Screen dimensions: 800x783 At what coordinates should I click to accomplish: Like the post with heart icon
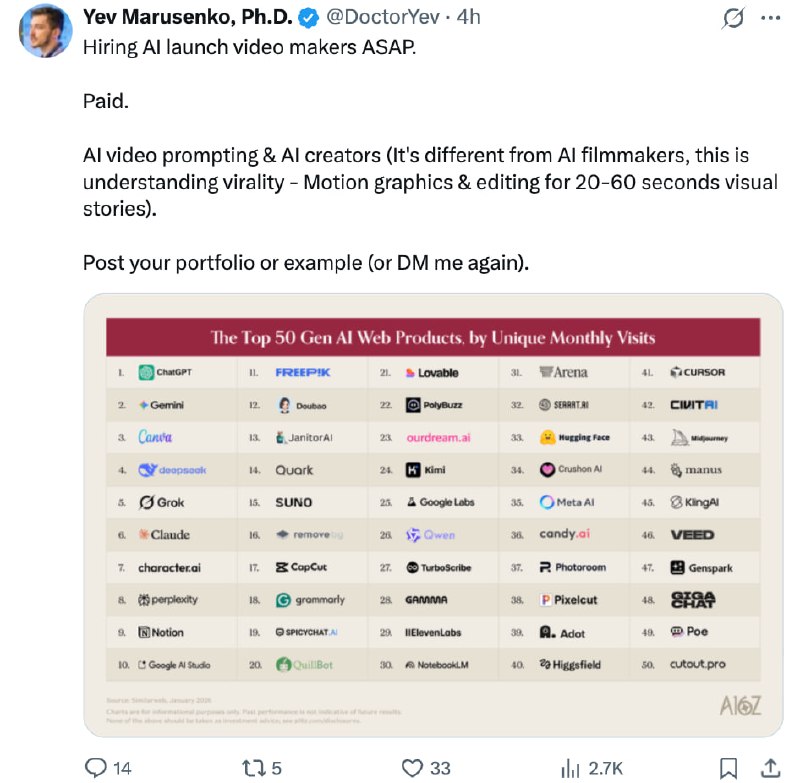pyautogui.click(x=413, y=767)
